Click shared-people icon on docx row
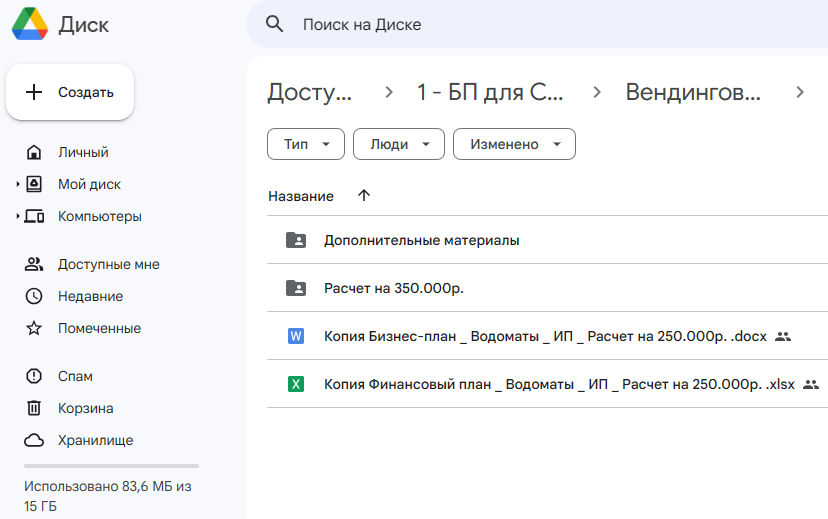The height and width of the screenshot is (519, 828). point(783,336)
